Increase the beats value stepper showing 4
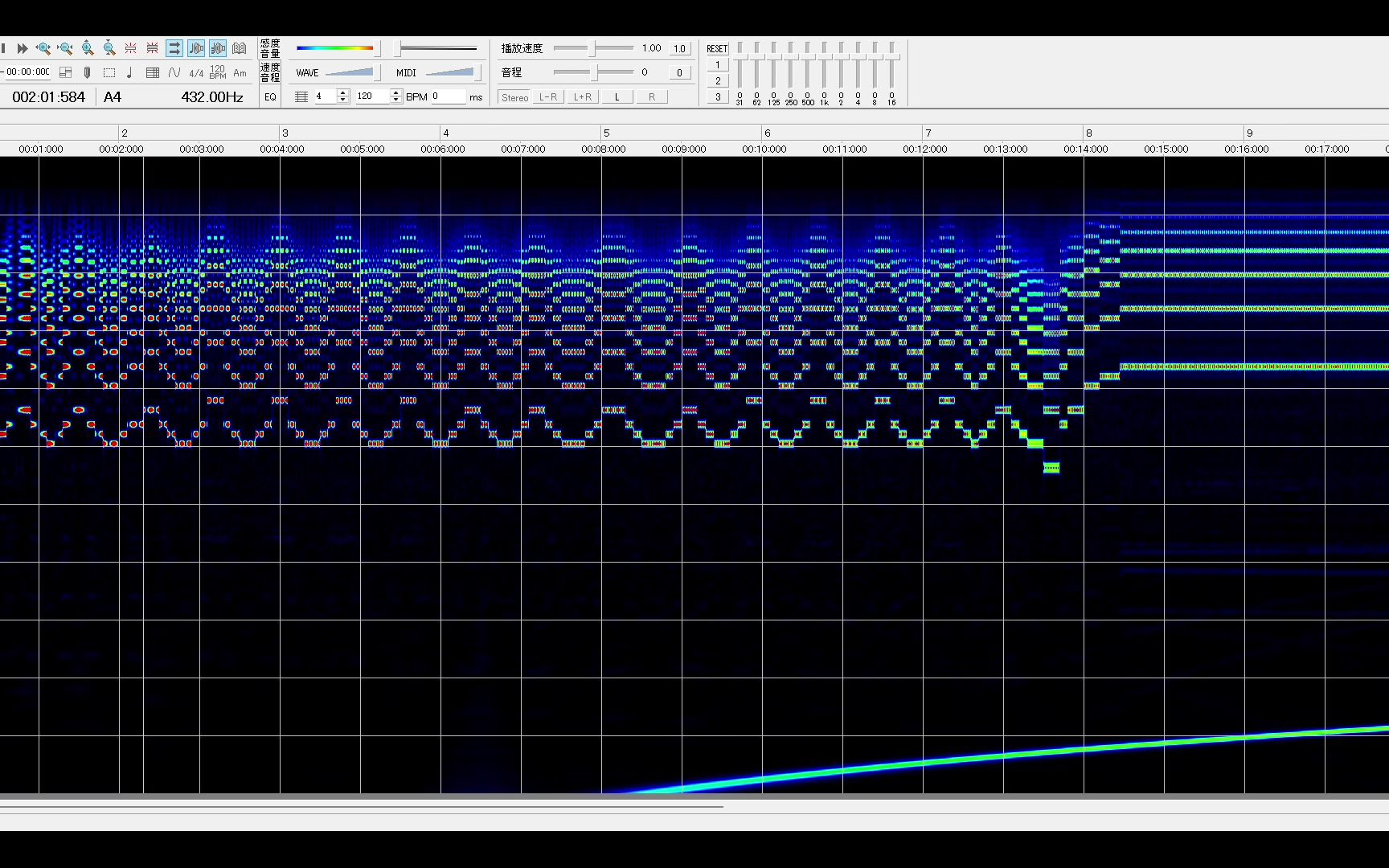 [343, 93]
